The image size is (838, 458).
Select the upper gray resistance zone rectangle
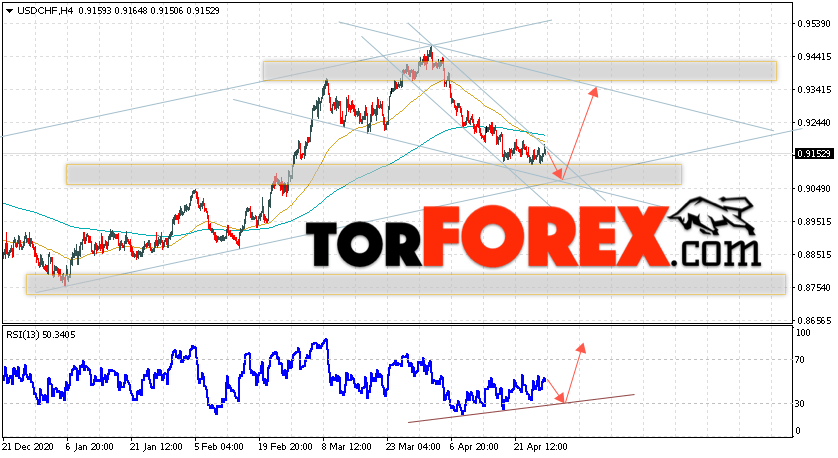(519, 71)
